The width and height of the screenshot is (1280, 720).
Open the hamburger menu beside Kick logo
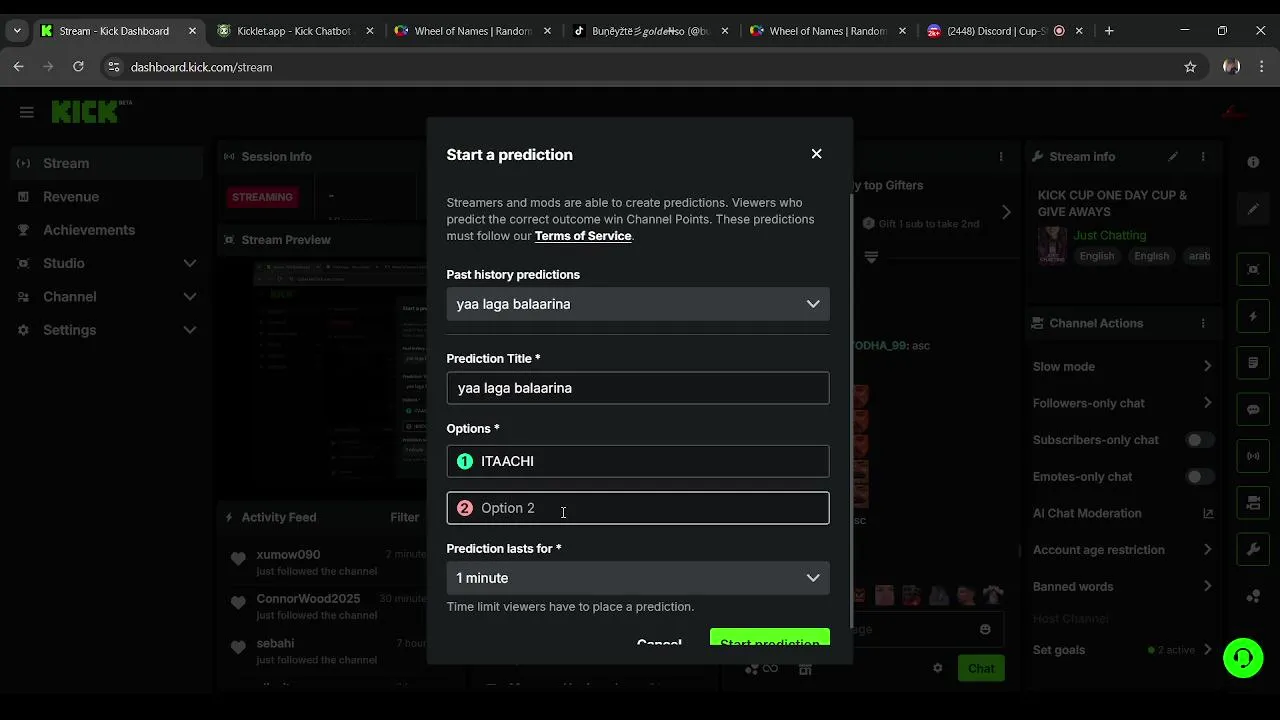coord(27,112)
